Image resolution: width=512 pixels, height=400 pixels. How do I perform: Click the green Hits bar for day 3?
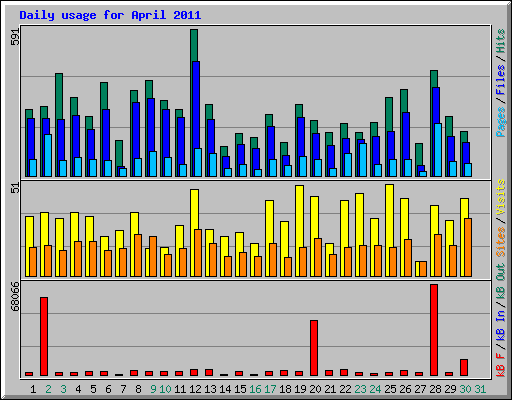coord(59,96)
